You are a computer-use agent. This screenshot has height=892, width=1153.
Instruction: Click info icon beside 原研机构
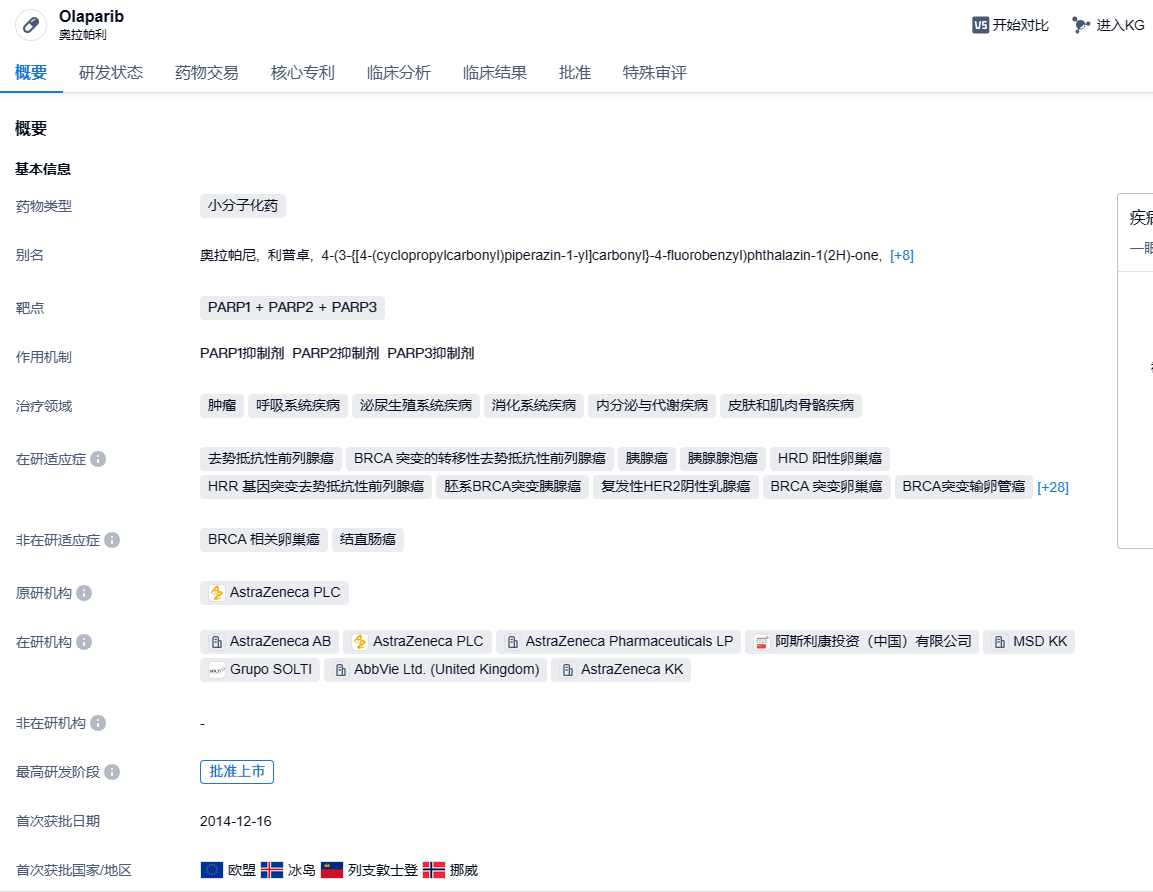coord(84,593)
